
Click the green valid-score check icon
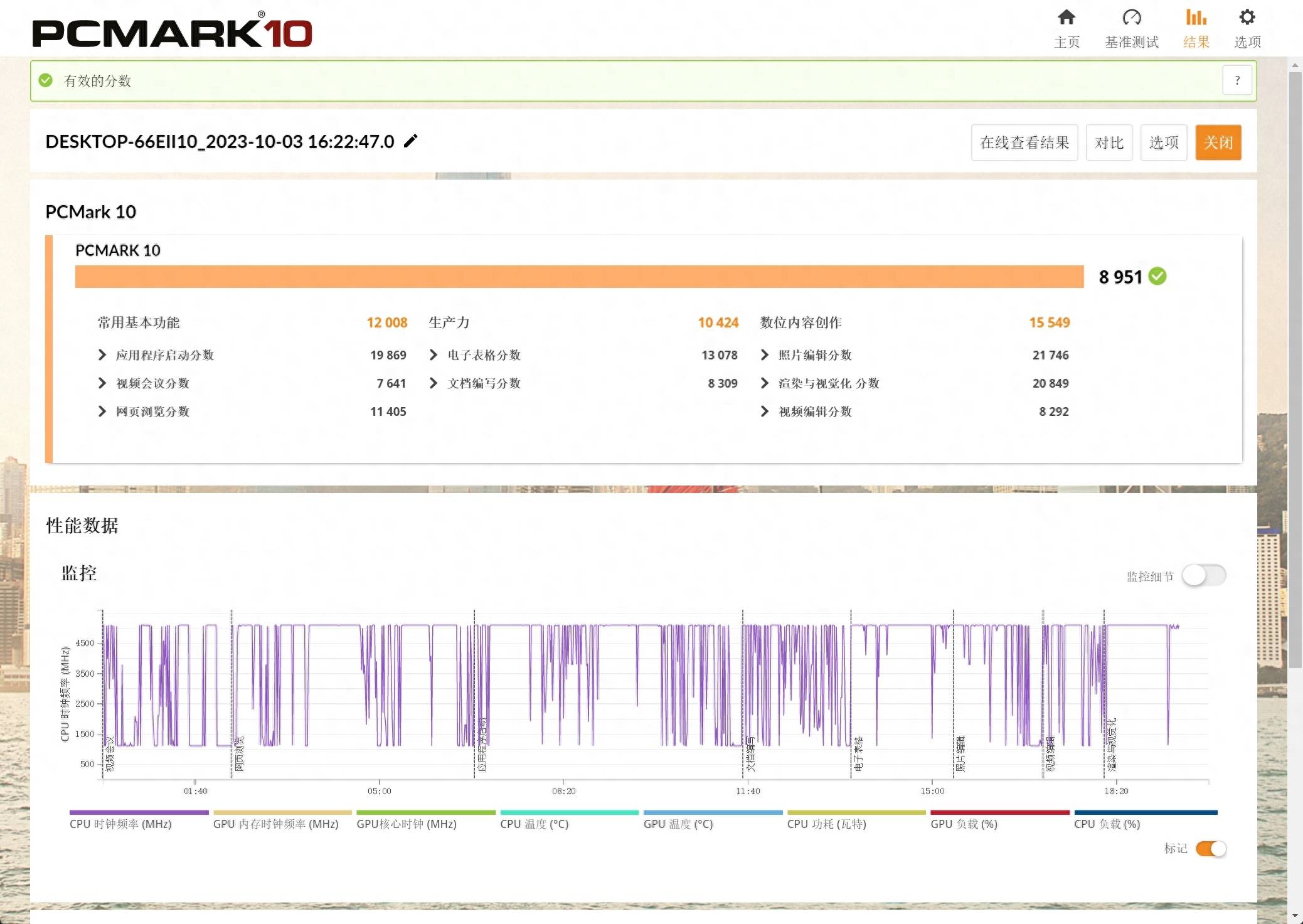46,80
